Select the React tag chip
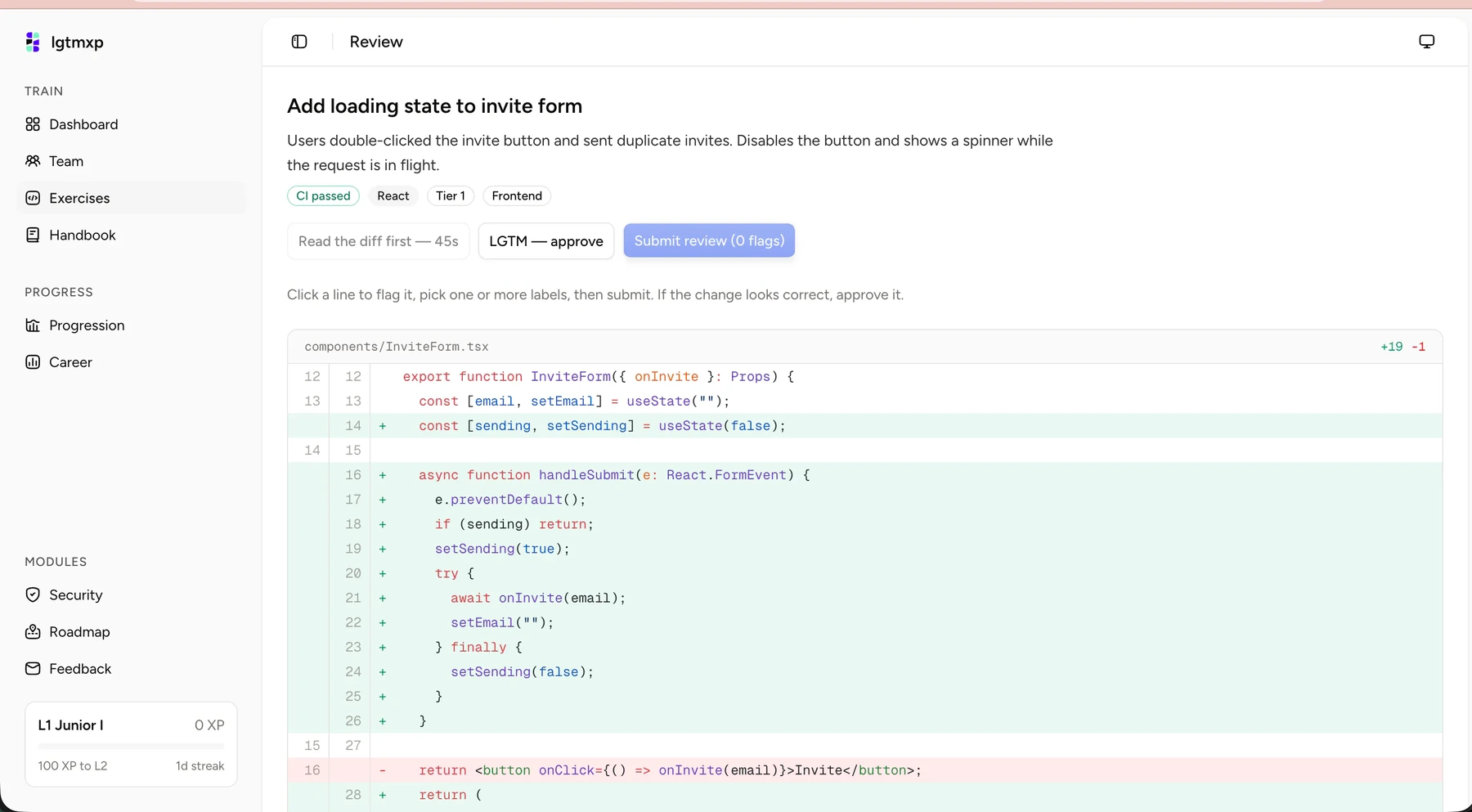The height and width of the screenshot is (812, 1472). click(x=393, y=196)
